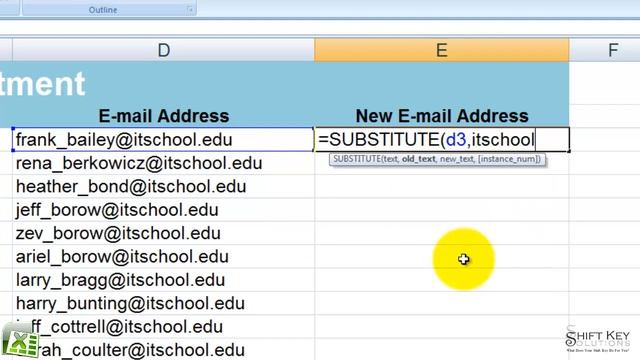This screenshot has height=360, width=640.
Task: Select cell ending cottrell@itschool.edu
Action: click(163, 326)
